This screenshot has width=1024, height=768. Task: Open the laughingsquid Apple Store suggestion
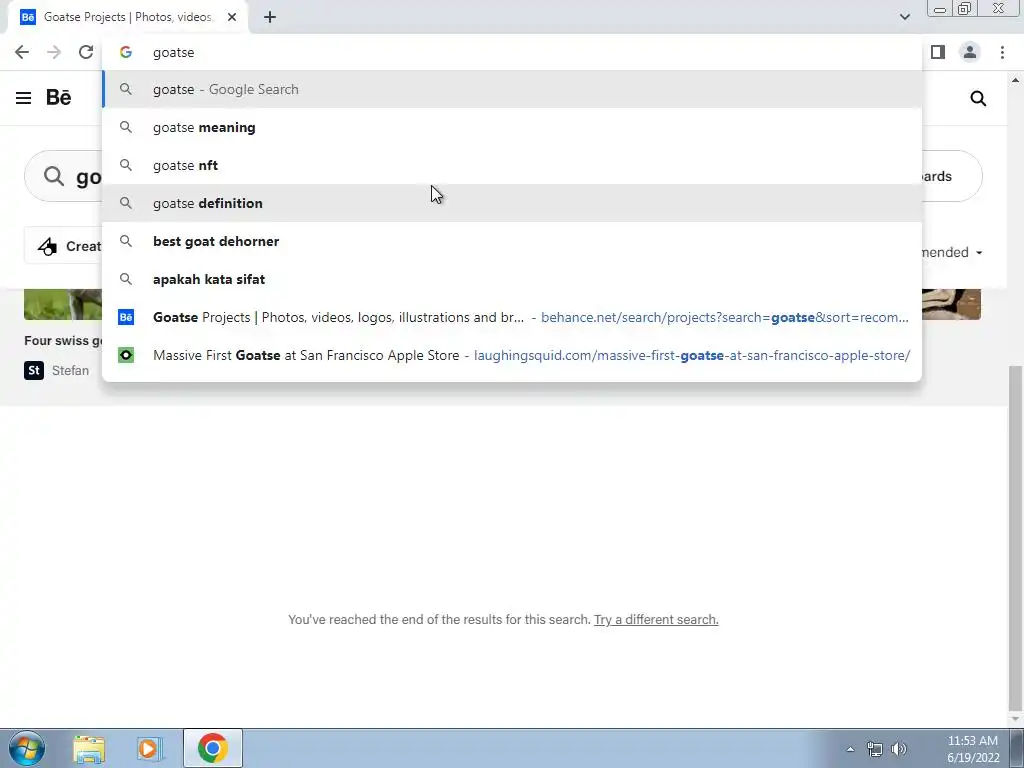point(512,355)
